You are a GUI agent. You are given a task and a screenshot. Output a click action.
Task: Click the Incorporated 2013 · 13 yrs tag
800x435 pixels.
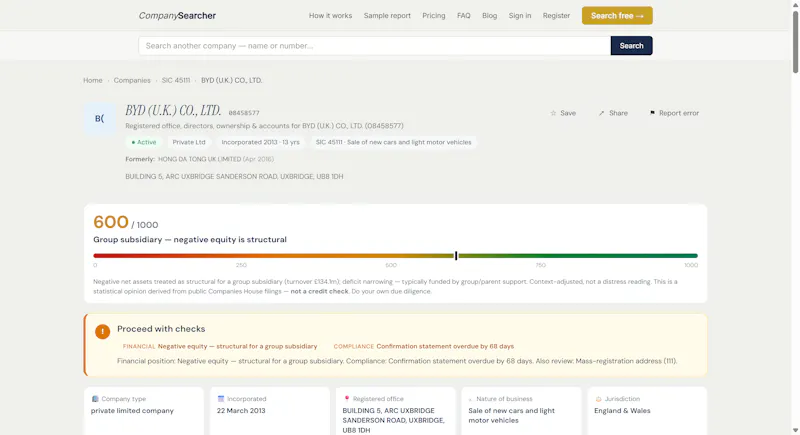tap(260, 142)
